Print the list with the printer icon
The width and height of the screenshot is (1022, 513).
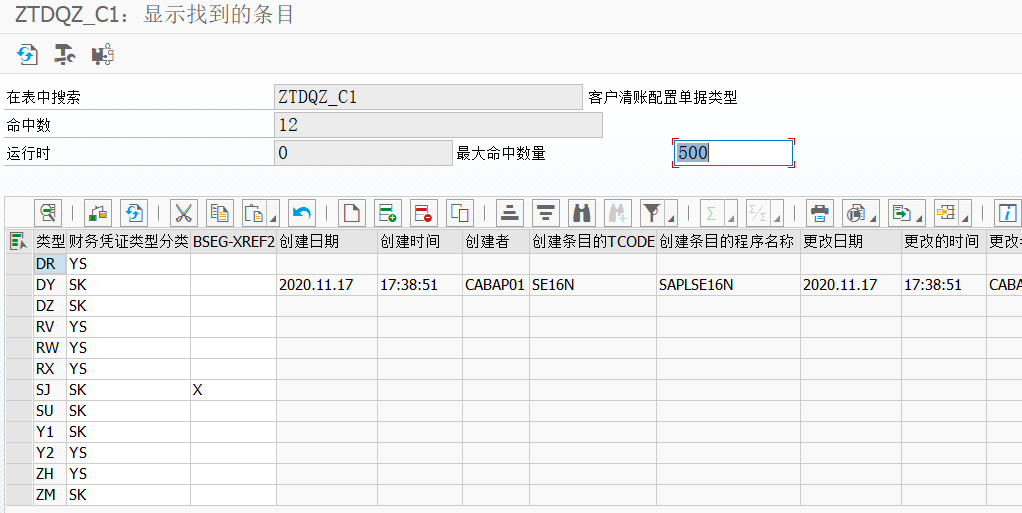[819, 213]
